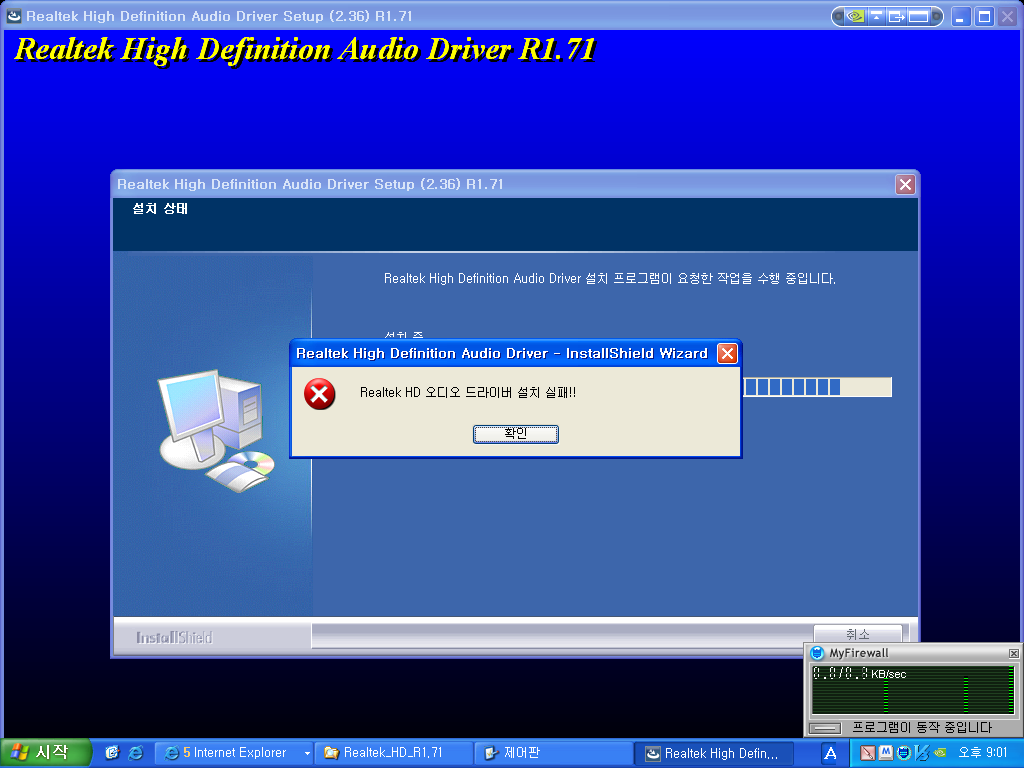Click the M keyboard tray icon

[x=886, y=753]
